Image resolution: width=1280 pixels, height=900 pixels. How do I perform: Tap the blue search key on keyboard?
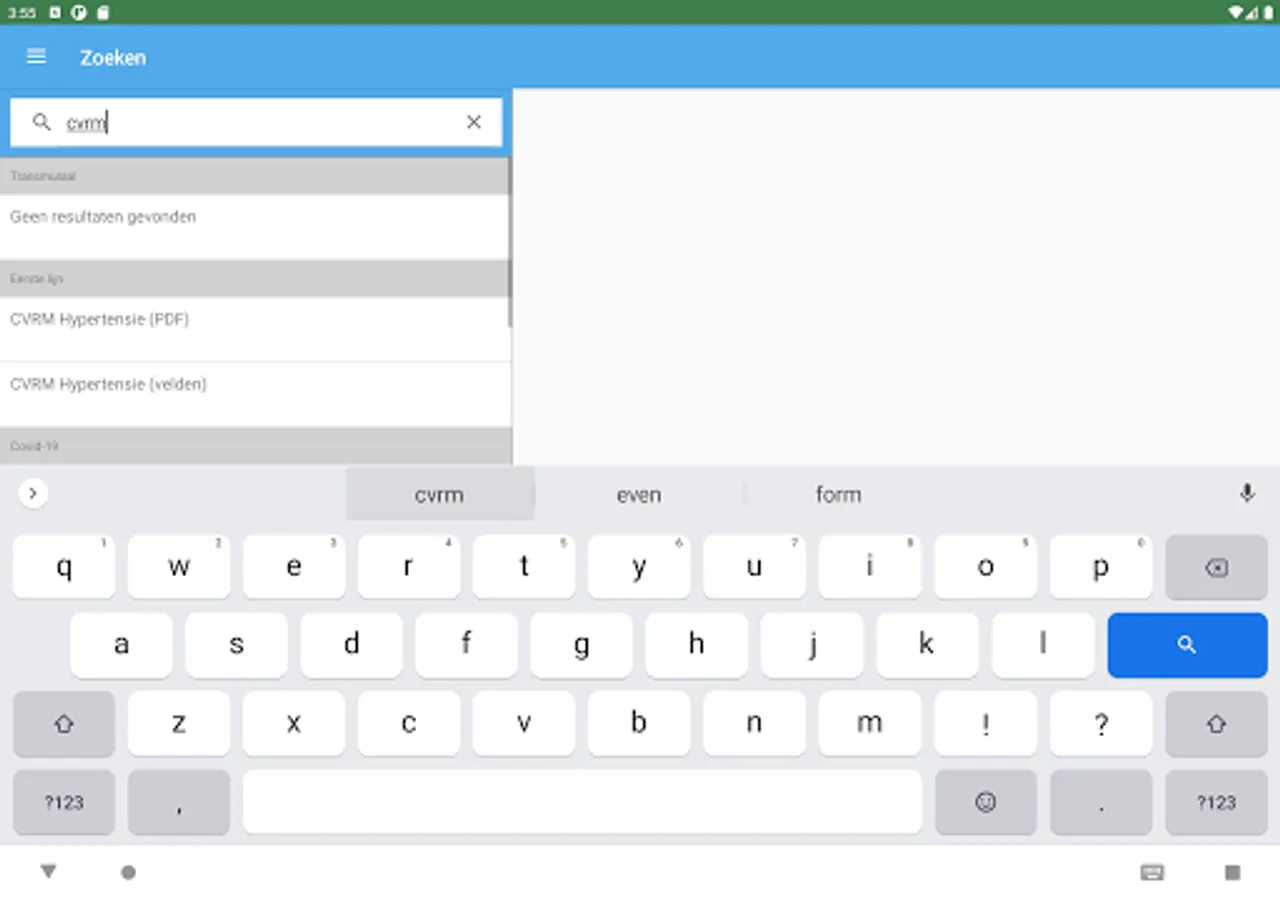click(x=1187, y=645)
